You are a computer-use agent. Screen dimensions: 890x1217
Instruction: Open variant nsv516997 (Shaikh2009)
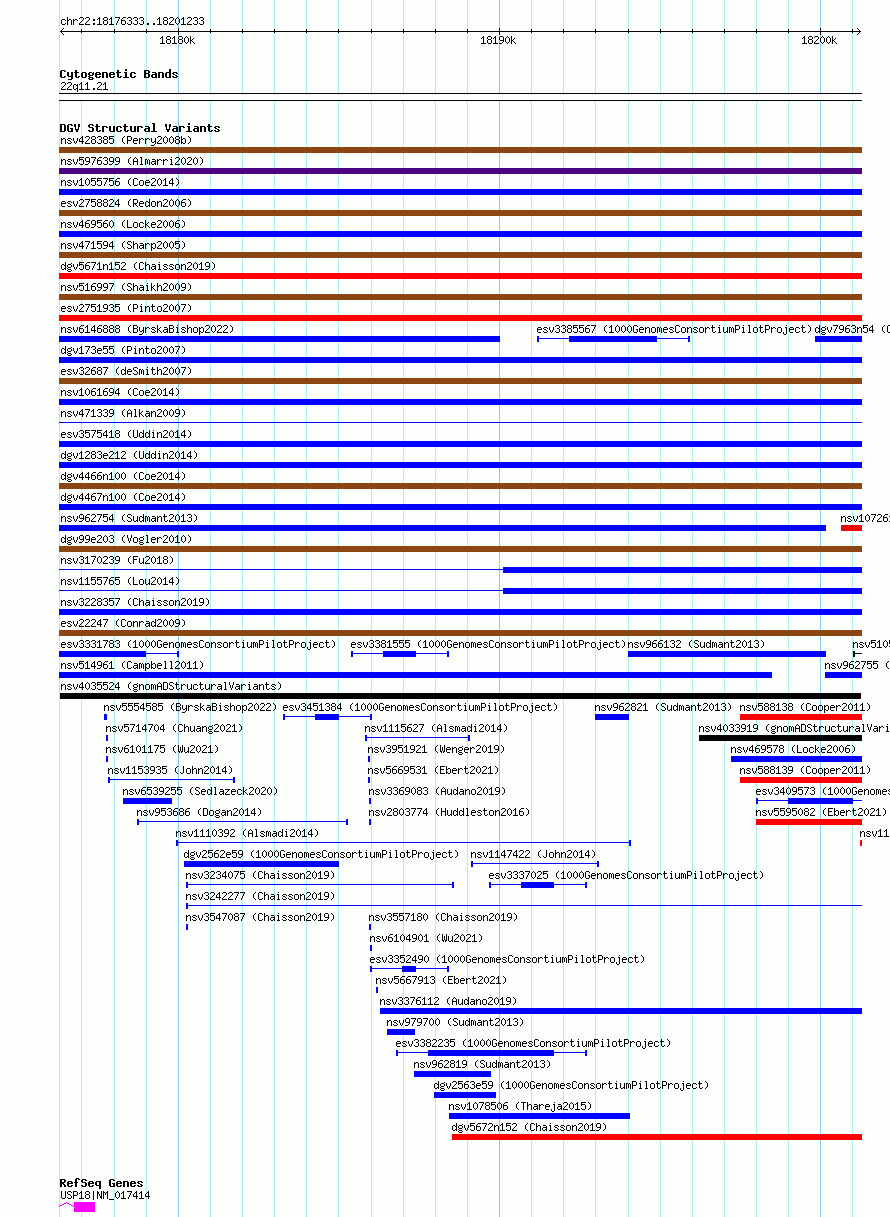pyautogui.click(x=126, y=287)
